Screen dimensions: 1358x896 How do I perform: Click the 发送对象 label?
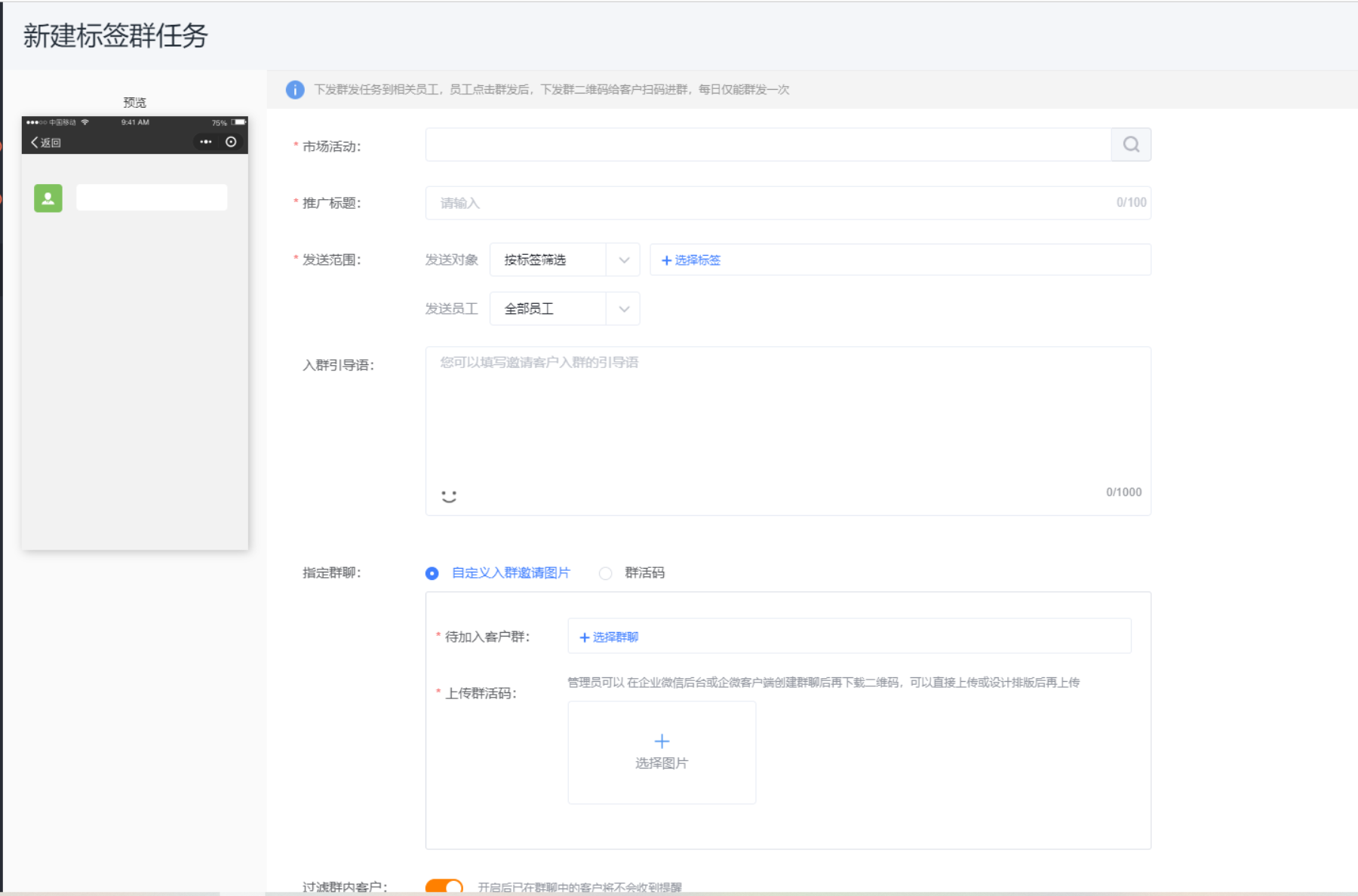[452, 259]
